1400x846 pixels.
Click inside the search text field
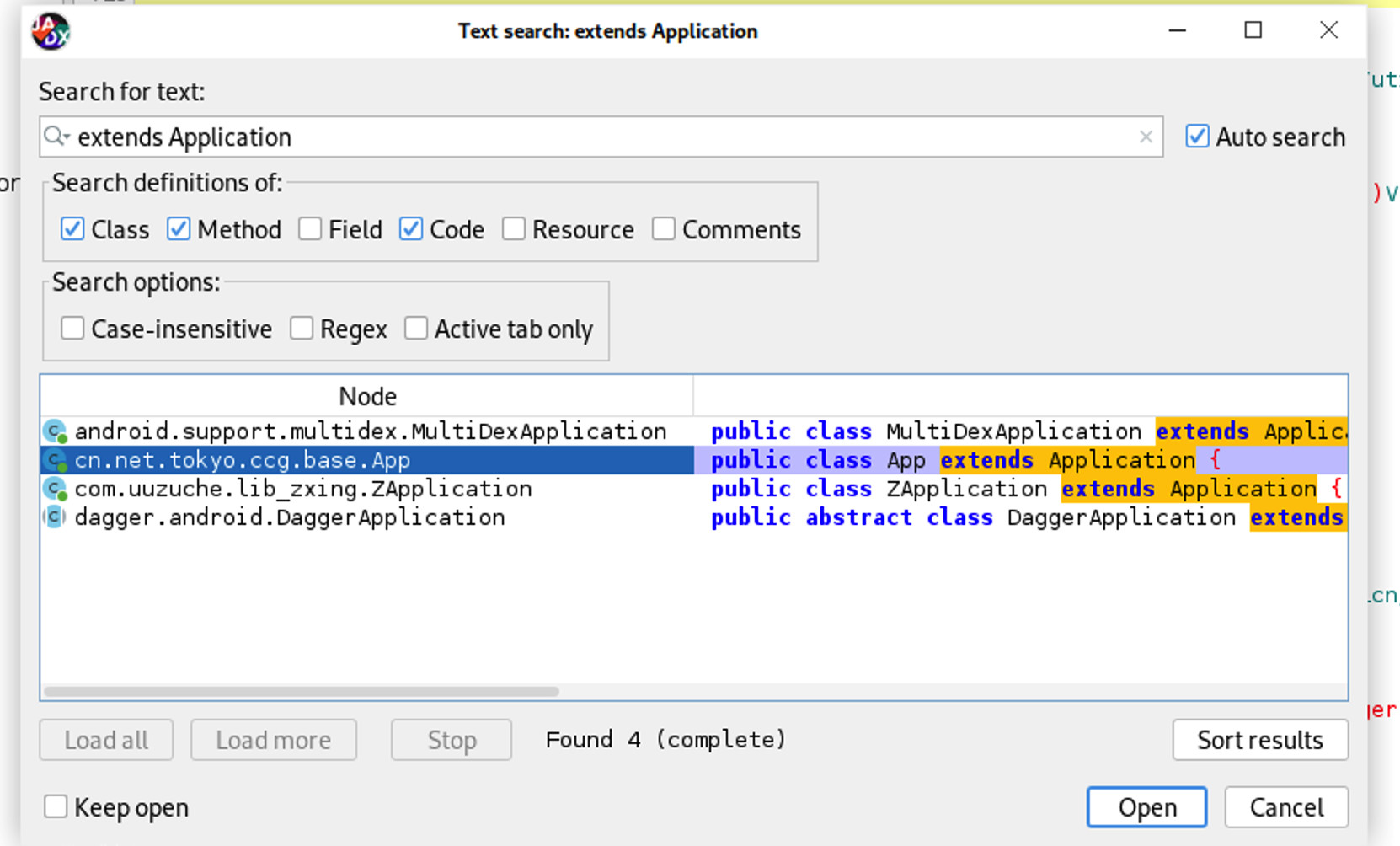click(x=590, y=137)
